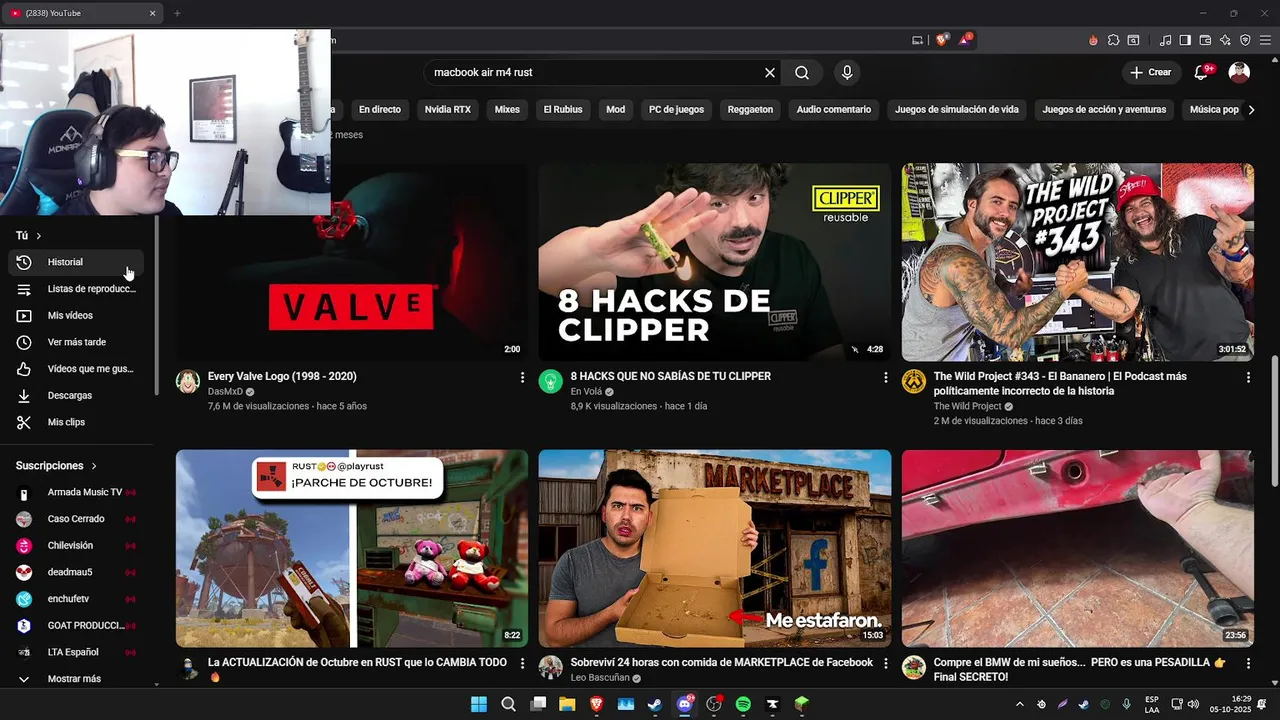The width and height of the screenshot is (1280, 720).
Task: Open the Marketplace food video thumbnail
Action: [714, 548]
